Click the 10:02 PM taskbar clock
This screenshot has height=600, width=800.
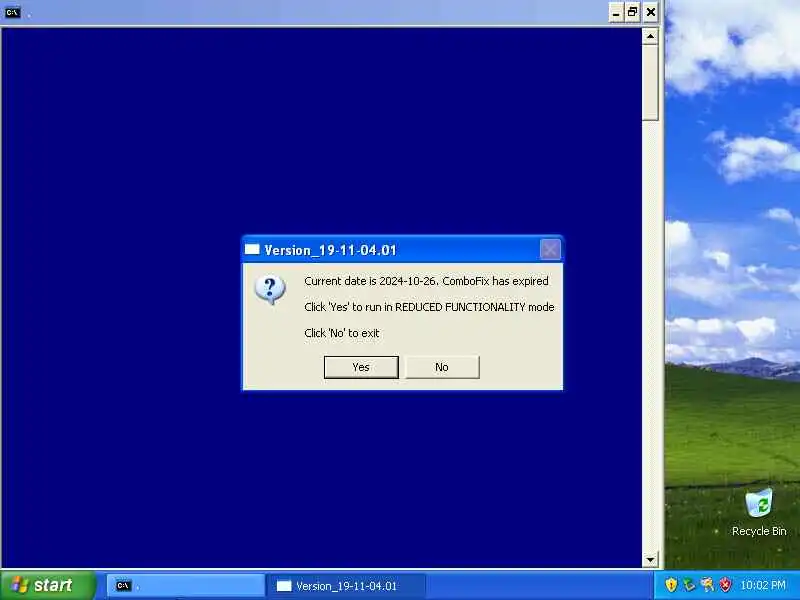[763, 585]
